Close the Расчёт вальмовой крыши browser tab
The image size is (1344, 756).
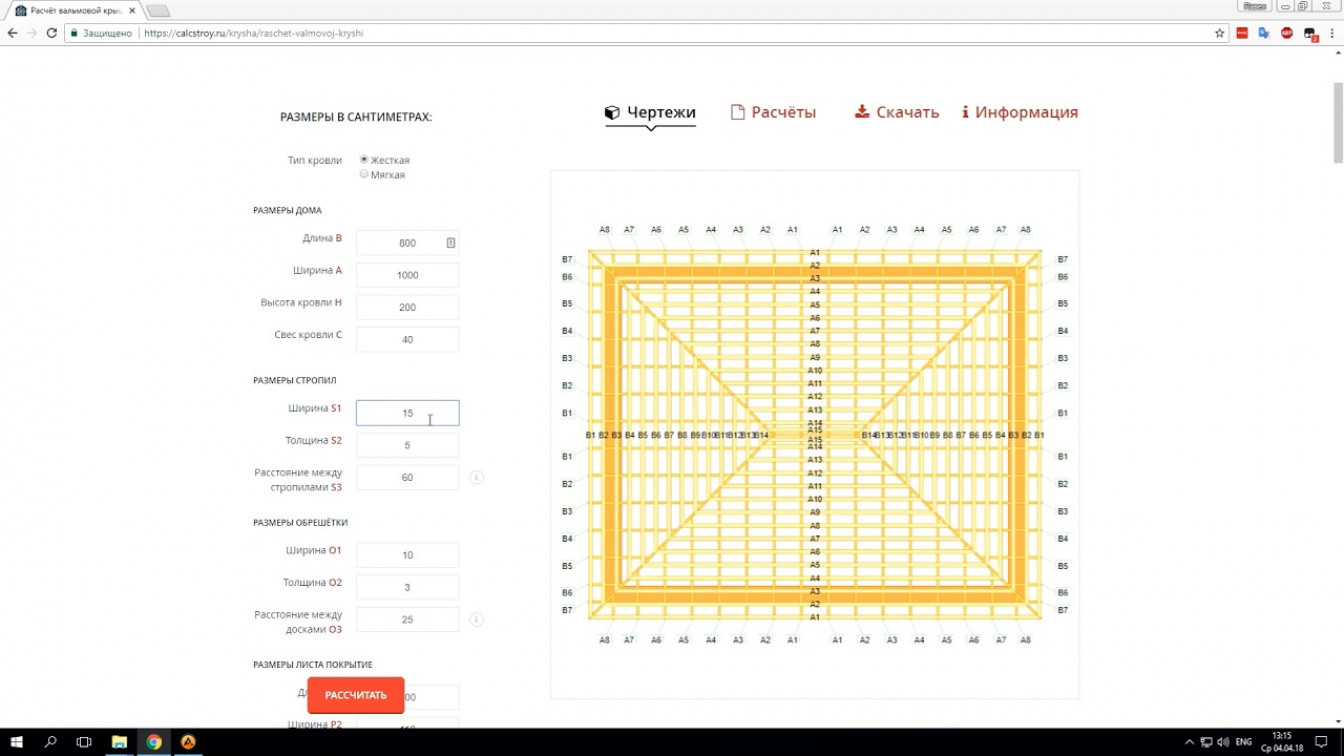[x=132, y=11]
